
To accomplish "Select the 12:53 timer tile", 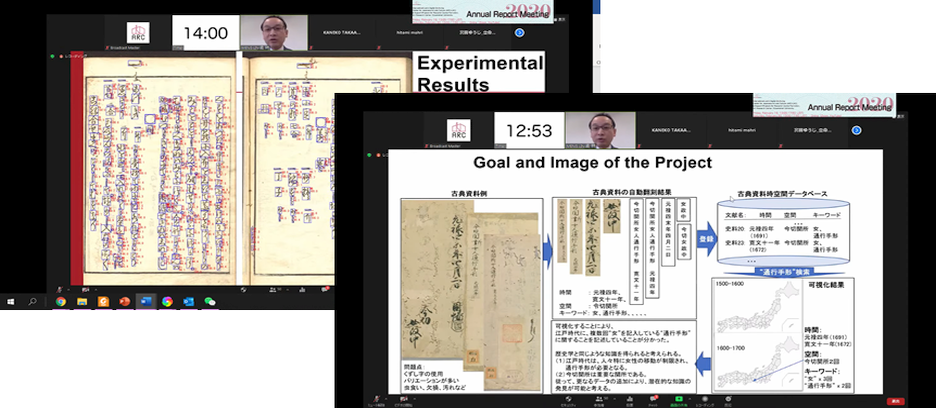I will 528,130.
